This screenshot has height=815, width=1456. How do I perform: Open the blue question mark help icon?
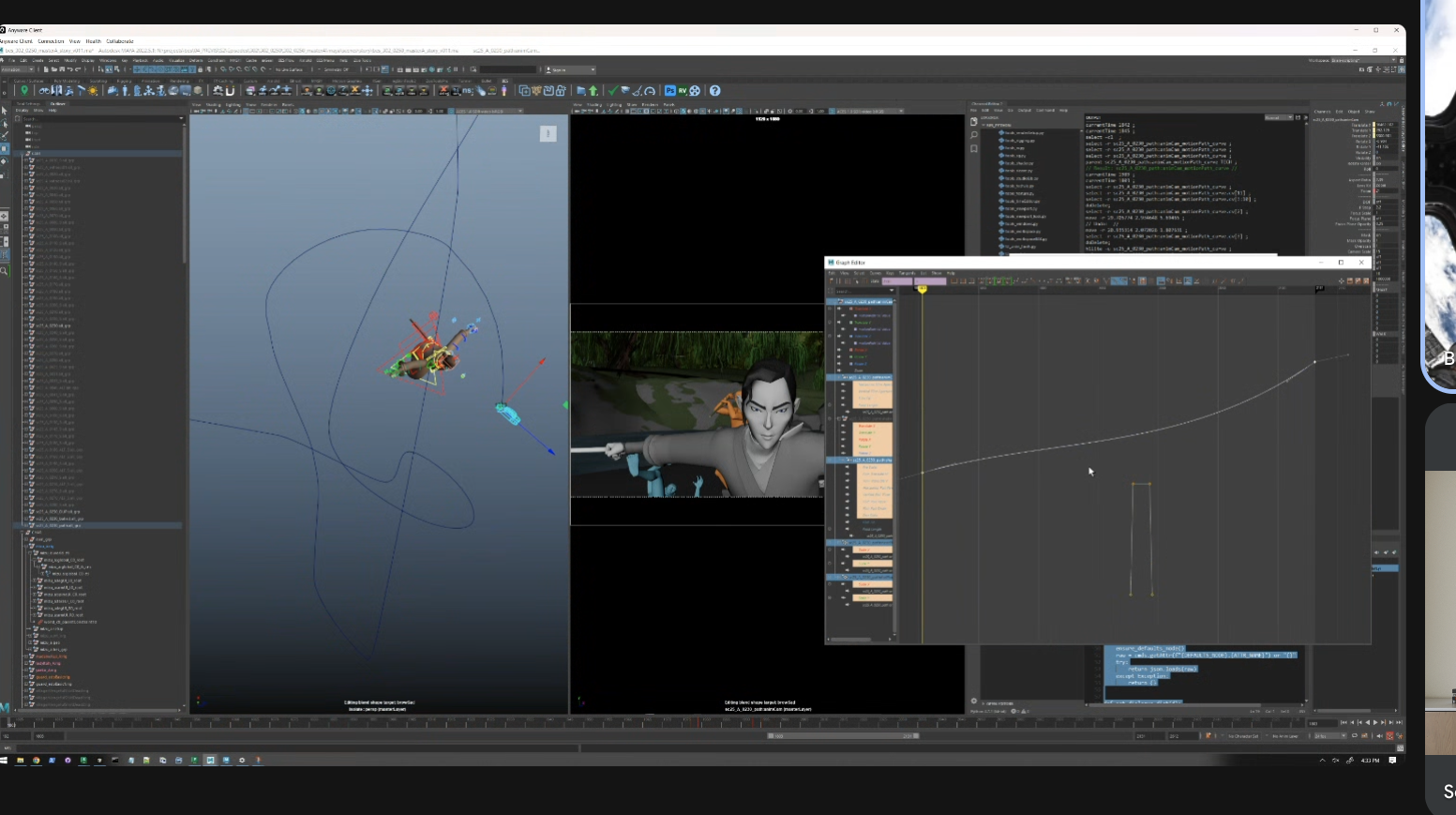click(715, 91)
